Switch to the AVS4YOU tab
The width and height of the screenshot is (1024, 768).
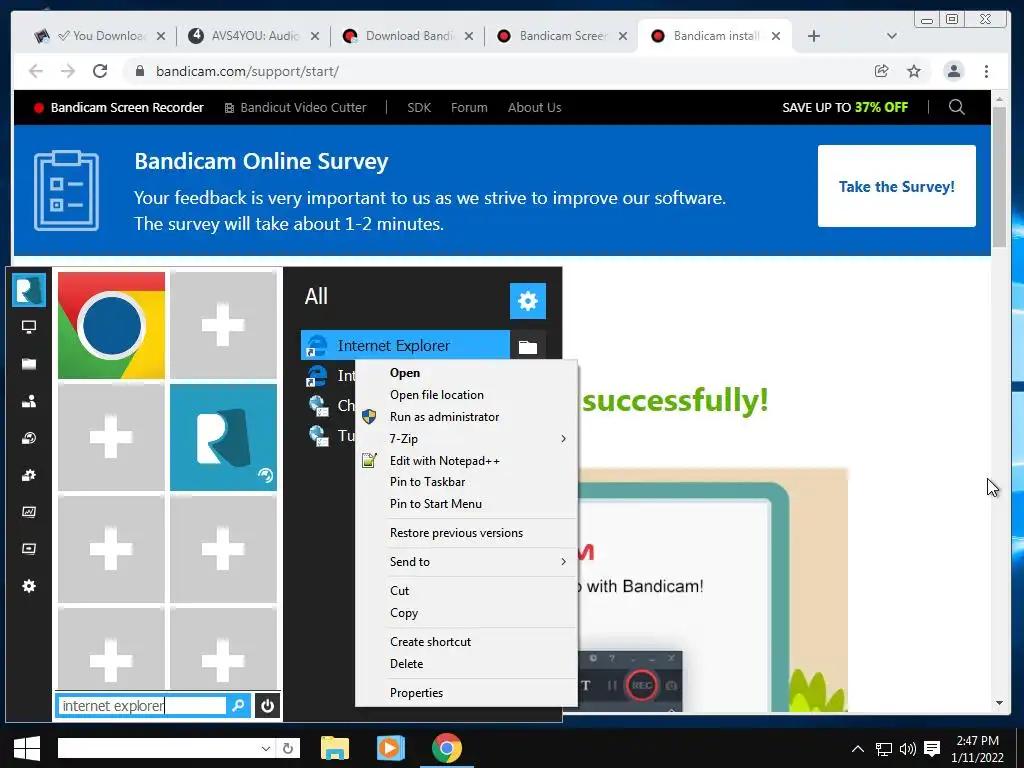(253, 36)
